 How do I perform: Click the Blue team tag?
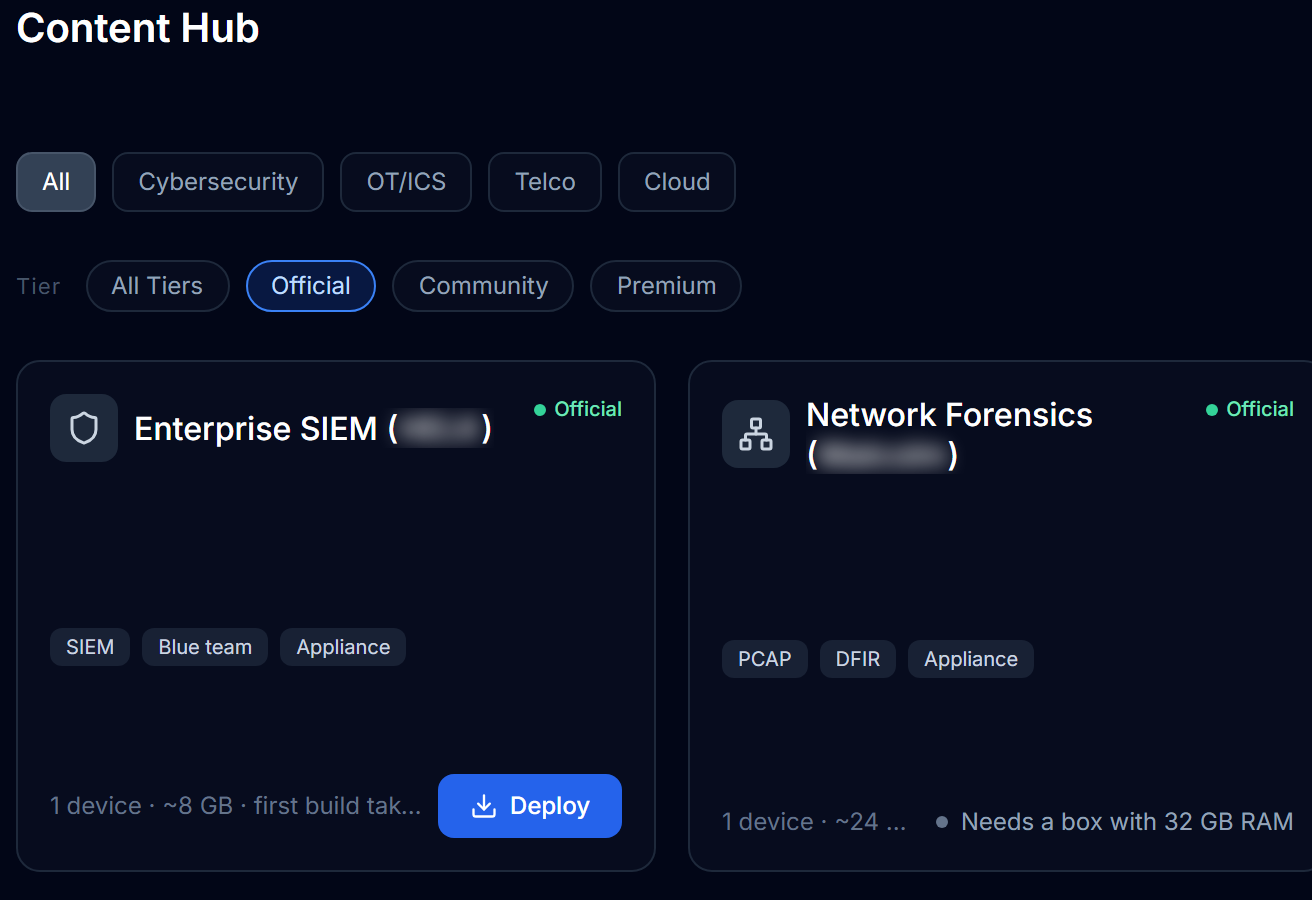click(x=205, y=647)
